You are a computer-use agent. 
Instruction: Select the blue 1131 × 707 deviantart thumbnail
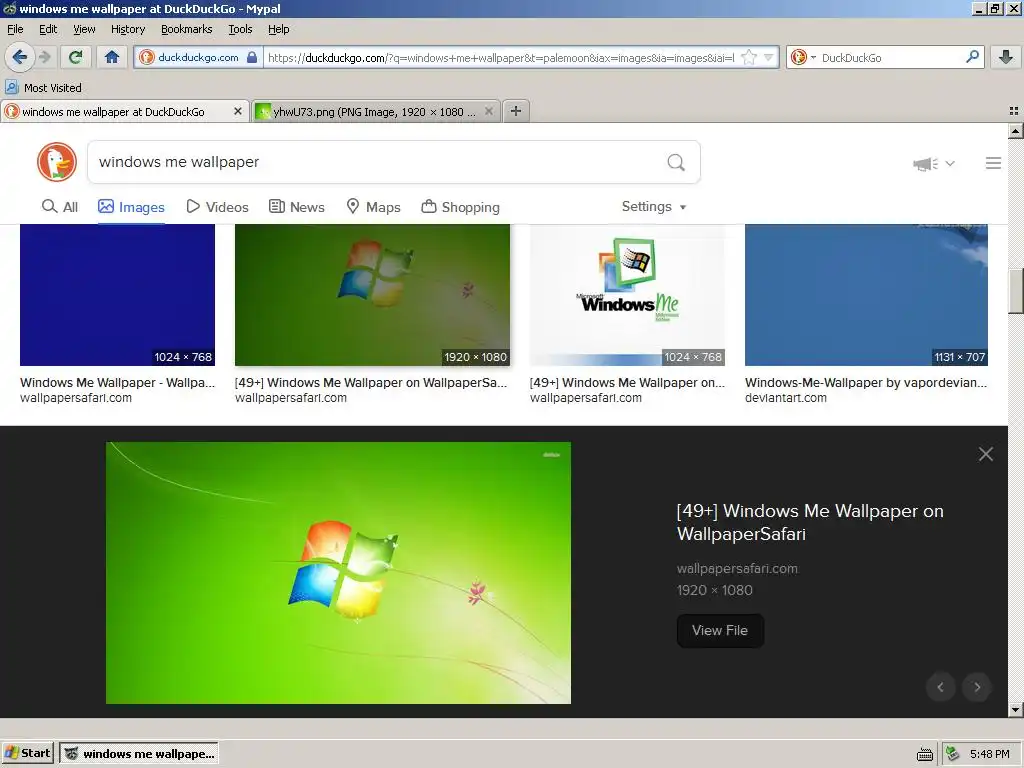tap(866, 295)
